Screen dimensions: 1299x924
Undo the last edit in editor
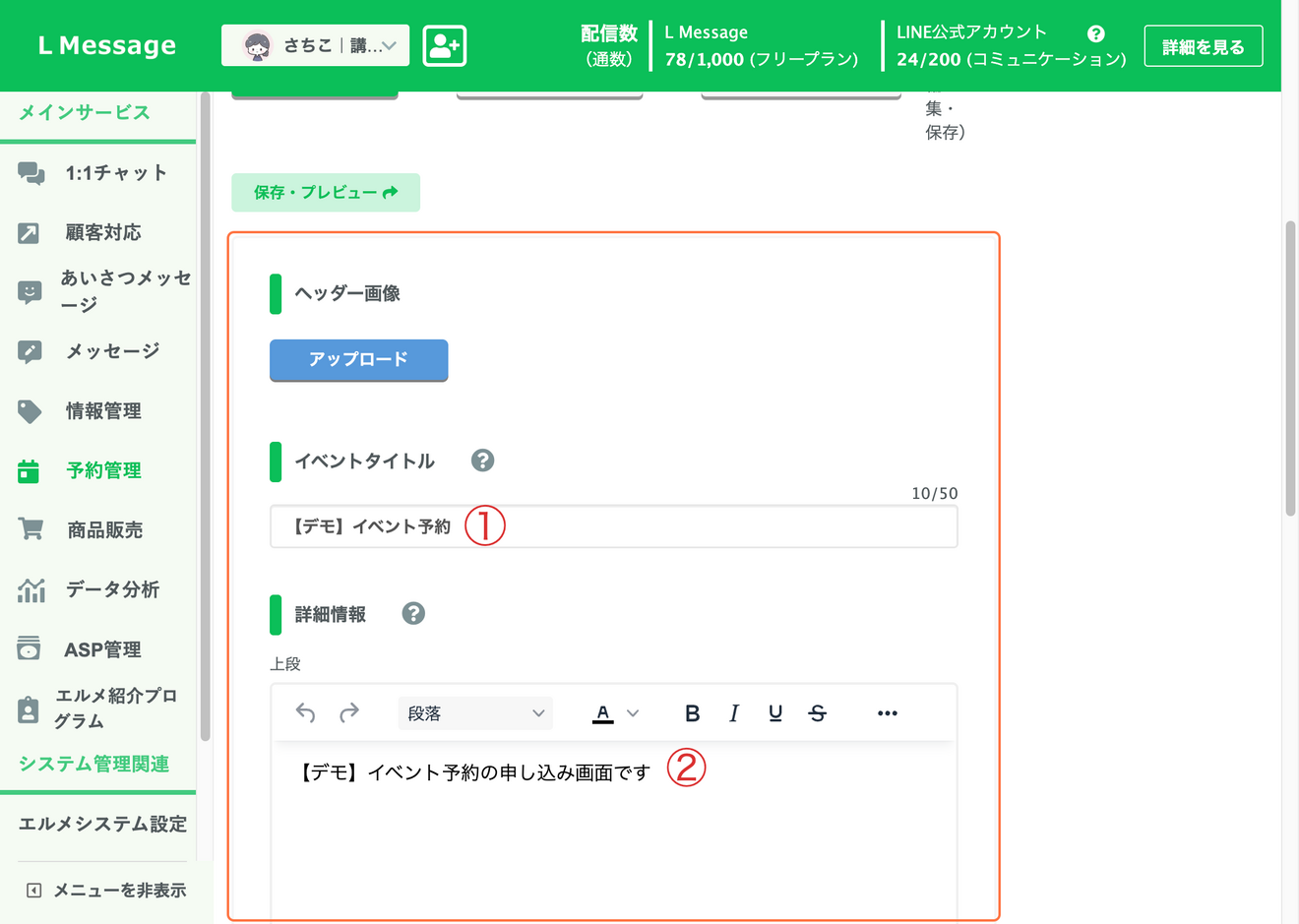(x=305, y=713)
